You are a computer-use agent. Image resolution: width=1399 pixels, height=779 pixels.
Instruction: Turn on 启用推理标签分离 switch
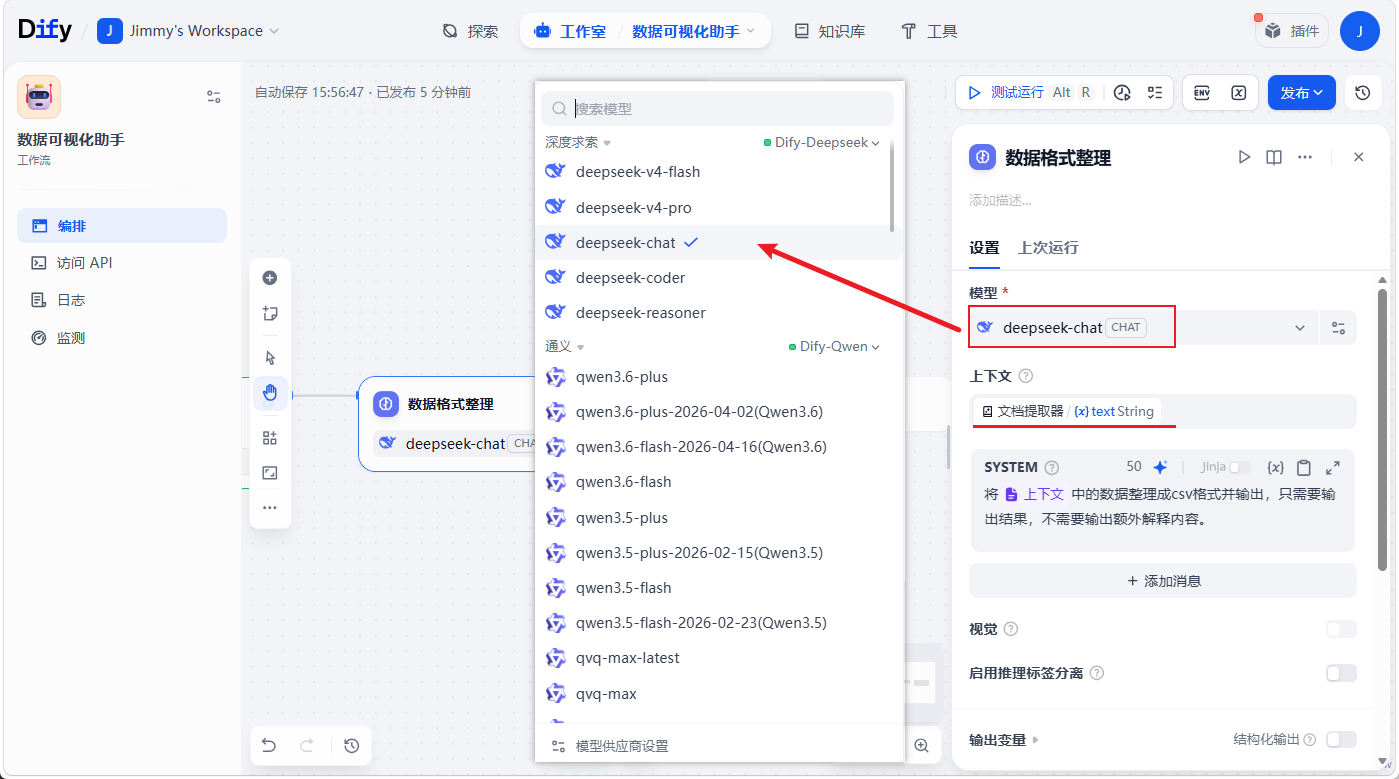pyautogui.click(x=1341, y=673)
